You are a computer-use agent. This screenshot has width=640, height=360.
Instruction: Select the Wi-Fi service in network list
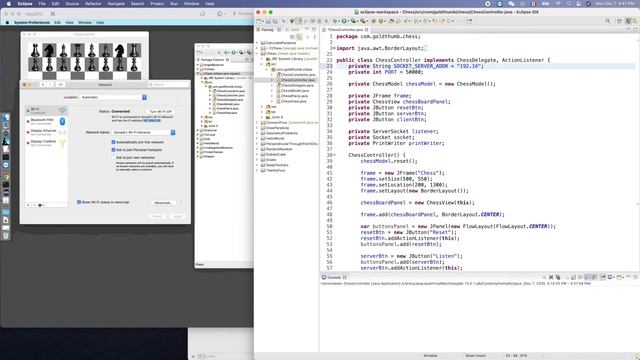click(x=47, y=111)
